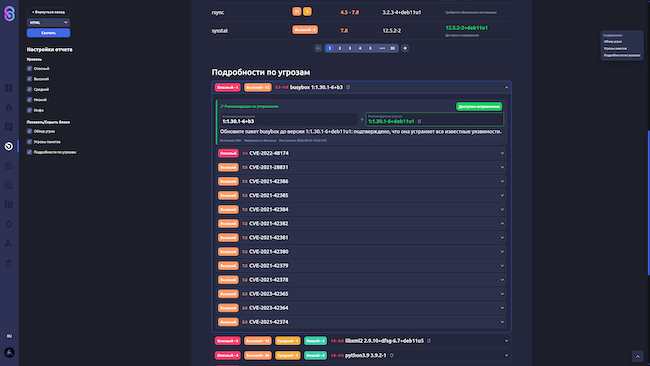Go to the previous pagination page arrow
650x366 pixels.
tap(318, 48)
